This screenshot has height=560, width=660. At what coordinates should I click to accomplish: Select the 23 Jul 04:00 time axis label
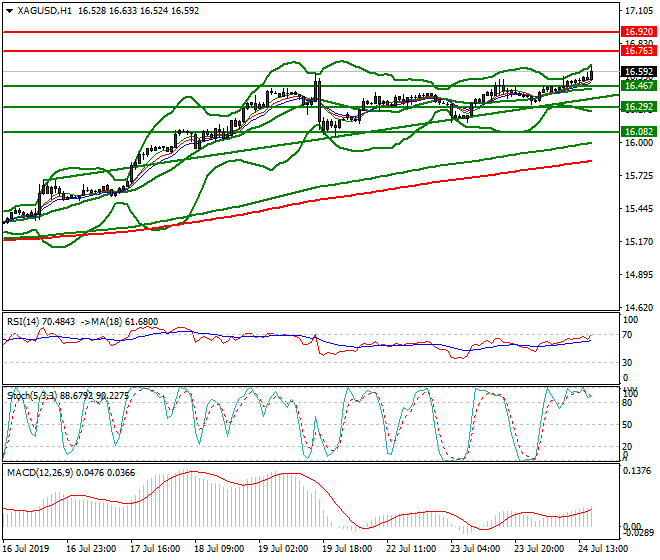point(475,549)
